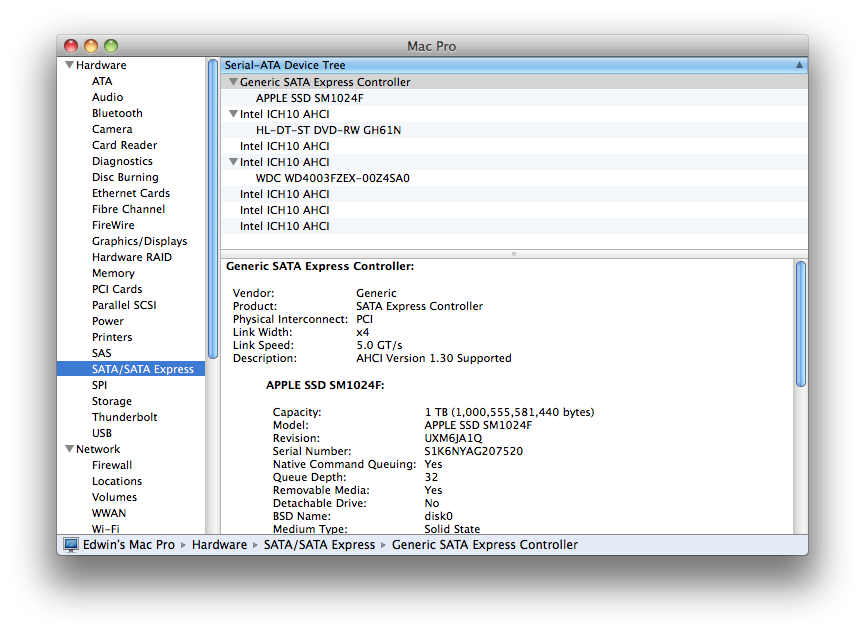The image size is (865, 634).
Task: Click SATA/SATA Express in the path bar
Action: 319,545
